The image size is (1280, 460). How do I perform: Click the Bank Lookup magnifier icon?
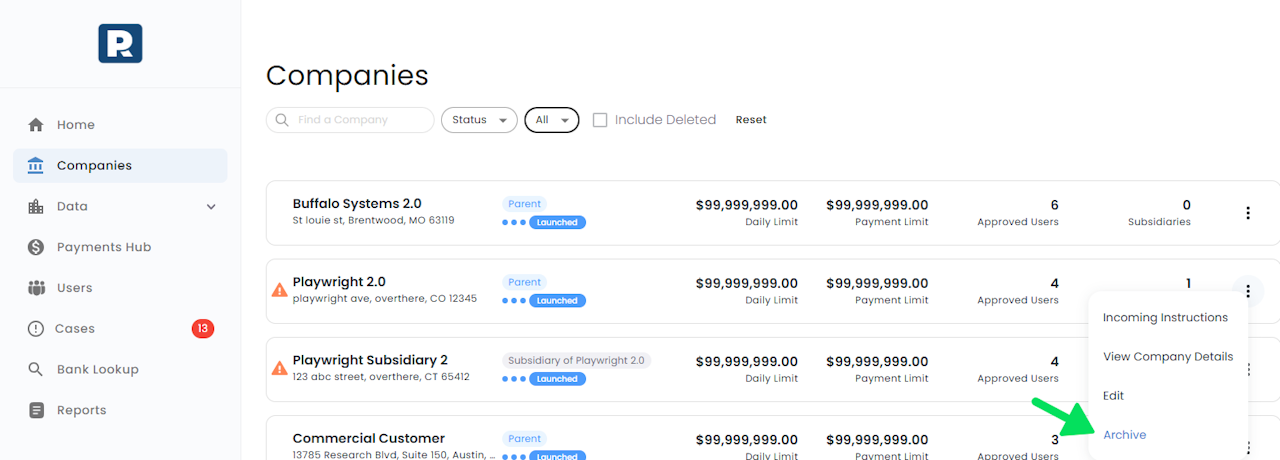[x=36, y=369]
